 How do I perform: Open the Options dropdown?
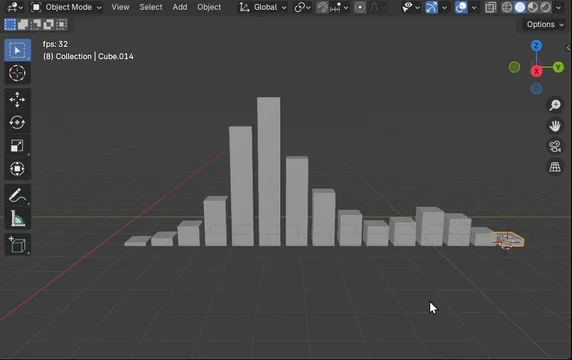545,24
